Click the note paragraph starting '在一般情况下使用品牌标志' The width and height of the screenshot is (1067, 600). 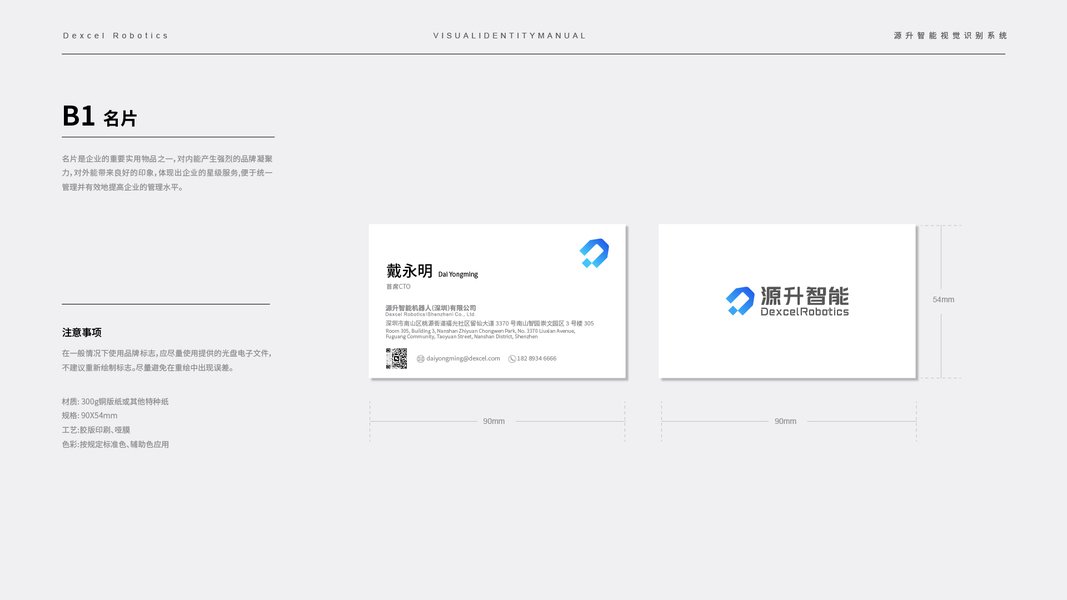[x=167, y=361]
